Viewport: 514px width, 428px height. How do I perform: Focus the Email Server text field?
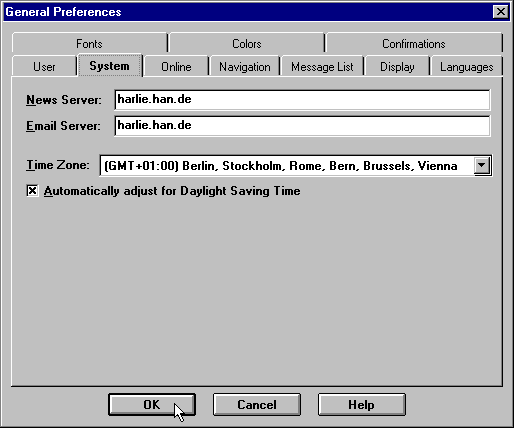302,125
